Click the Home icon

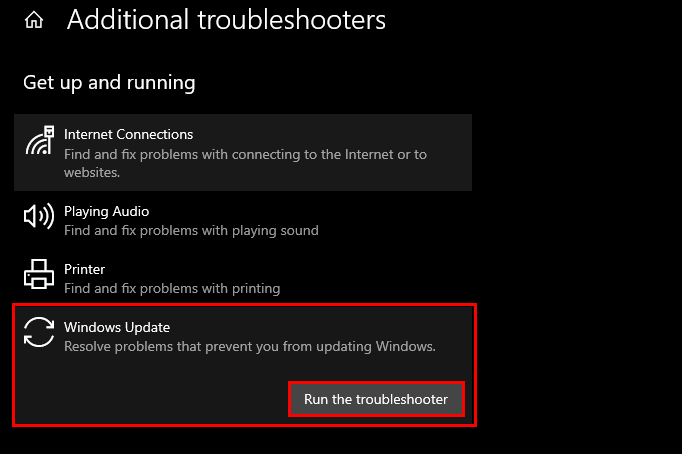click(34, 20)
